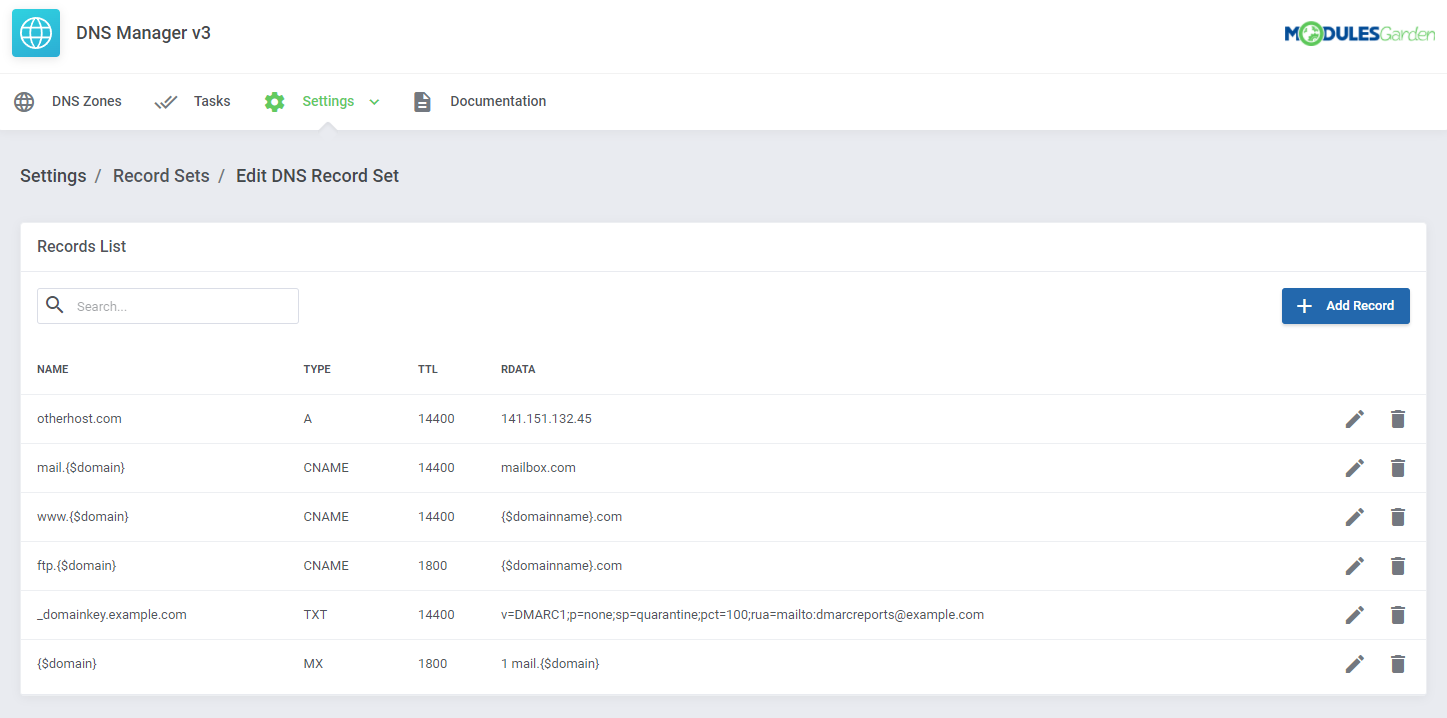1447x718 pixels.
Task: Delete the www.{$domain} CNAME record
Action: (1398, 517)
